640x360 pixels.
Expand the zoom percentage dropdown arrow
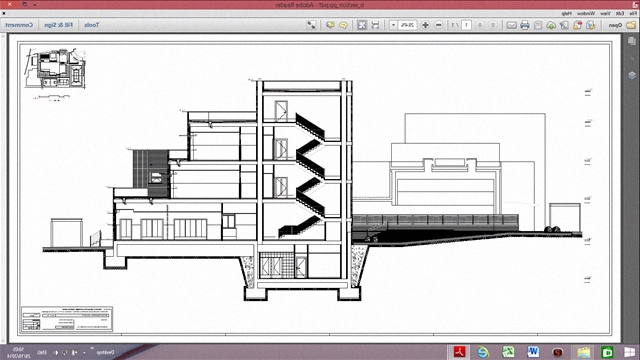point(393,25)
